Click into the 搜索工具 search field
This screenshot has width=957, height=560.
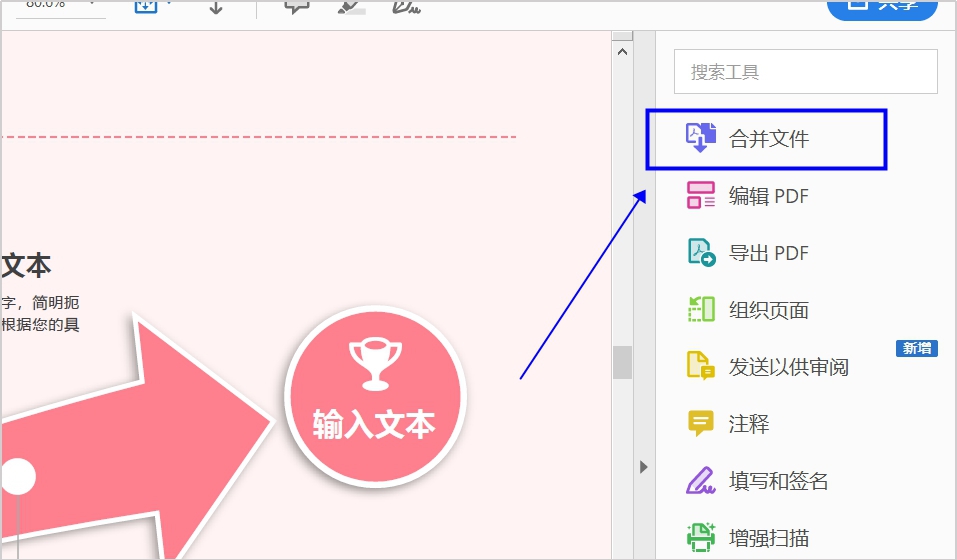[806, 72]
